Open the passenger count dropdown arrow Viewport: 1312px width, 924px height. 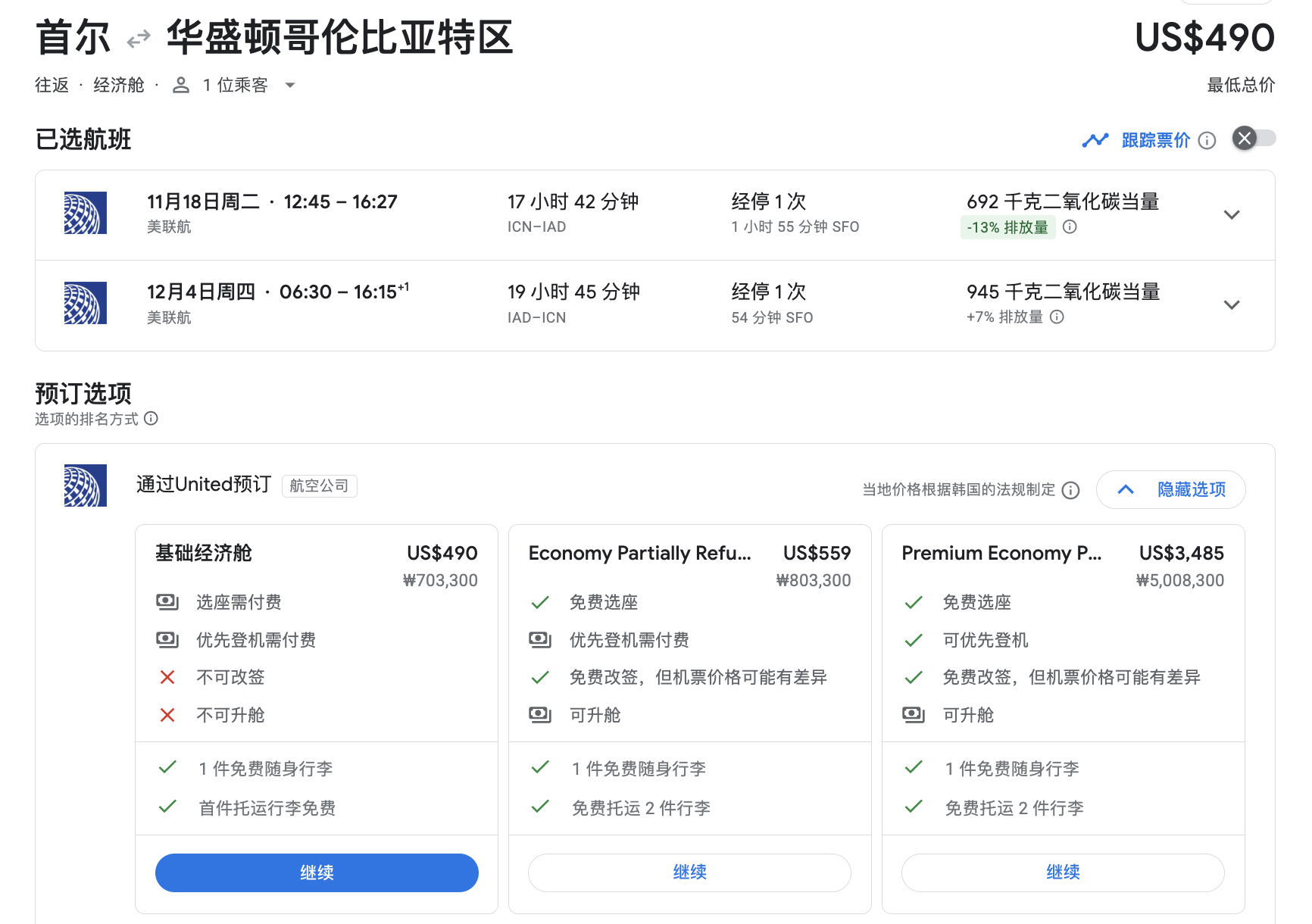coord(290,85)
